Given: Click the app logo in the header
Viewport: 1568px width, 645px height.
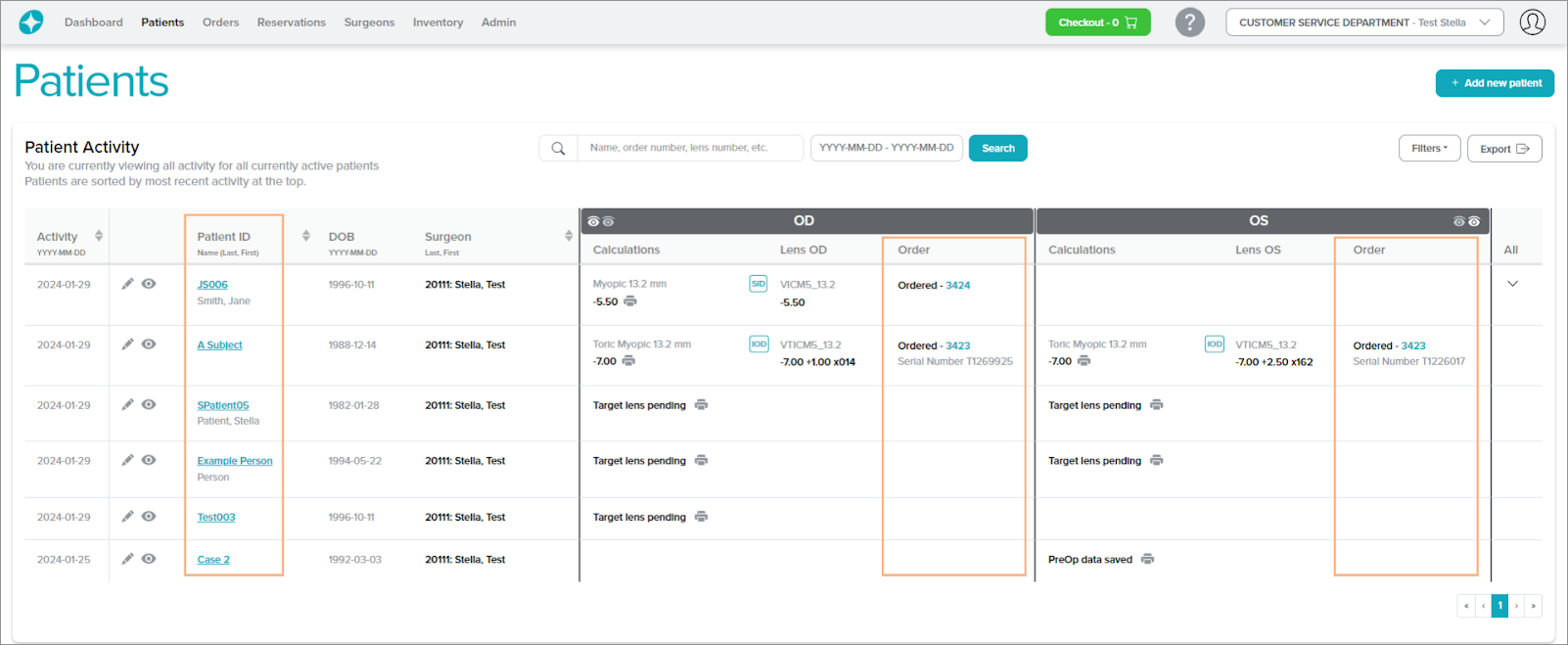Looking at the screenshot, I should pos(31,23).
